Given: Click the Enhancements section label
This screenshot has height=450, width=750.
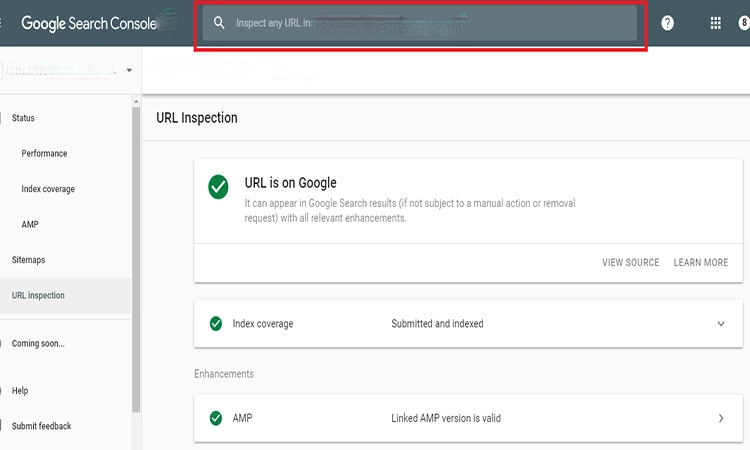Looking at the screenshot, I should point(224,374).
